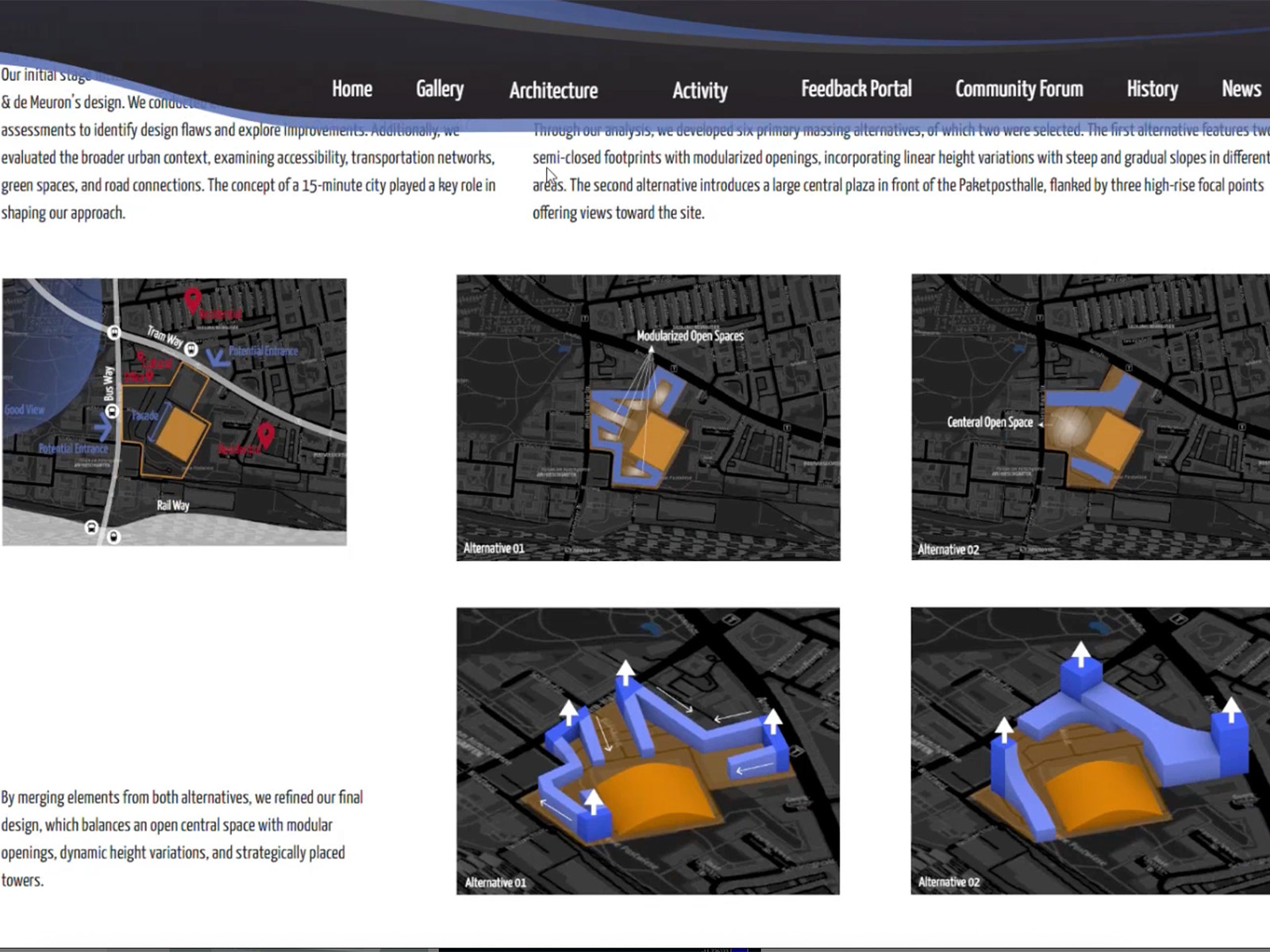Click the bus stop icon below Bus Way label
1270x952 pixels.
click(x=112, y=411)
